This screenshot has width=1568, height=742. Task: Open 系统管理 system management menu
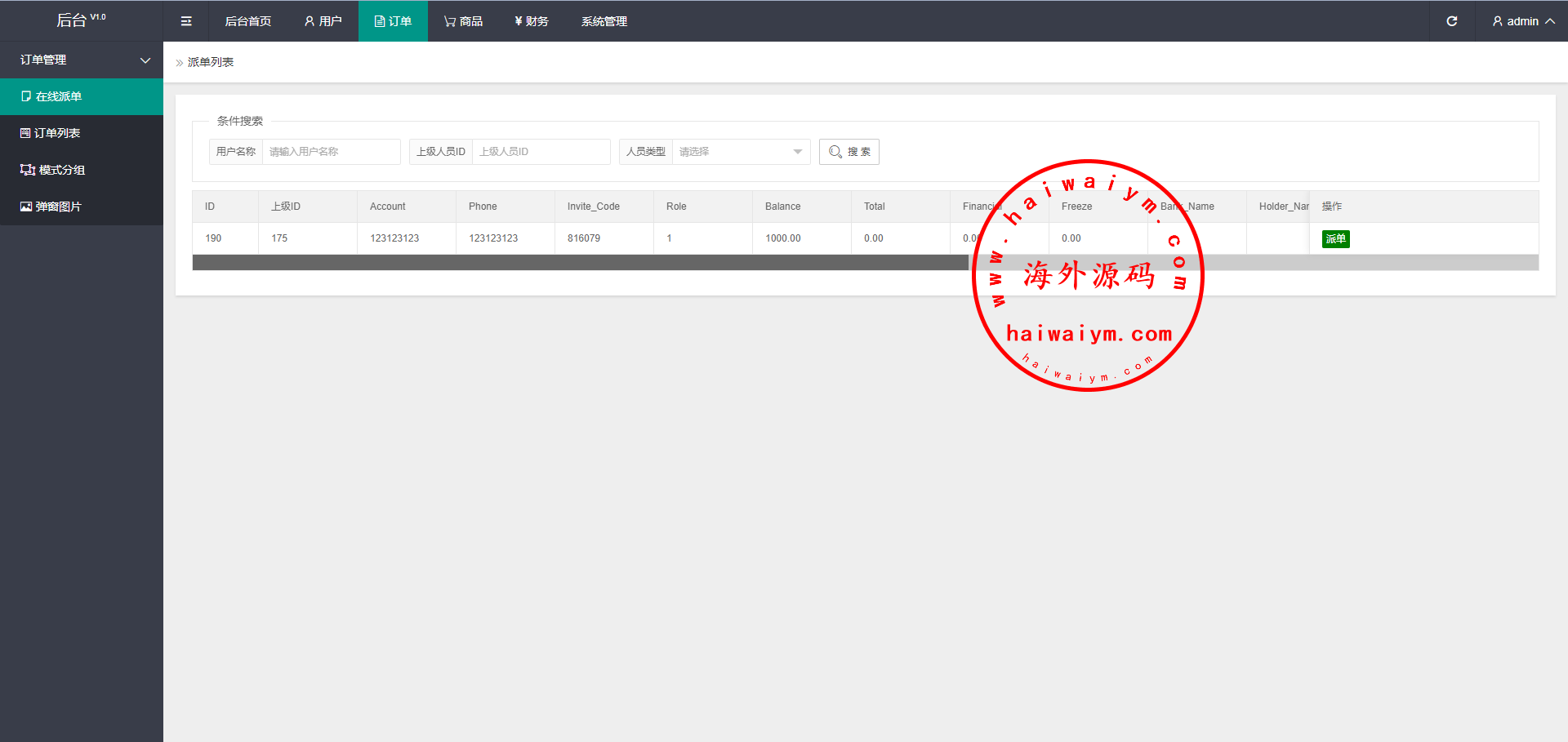(x=604, y=21)
